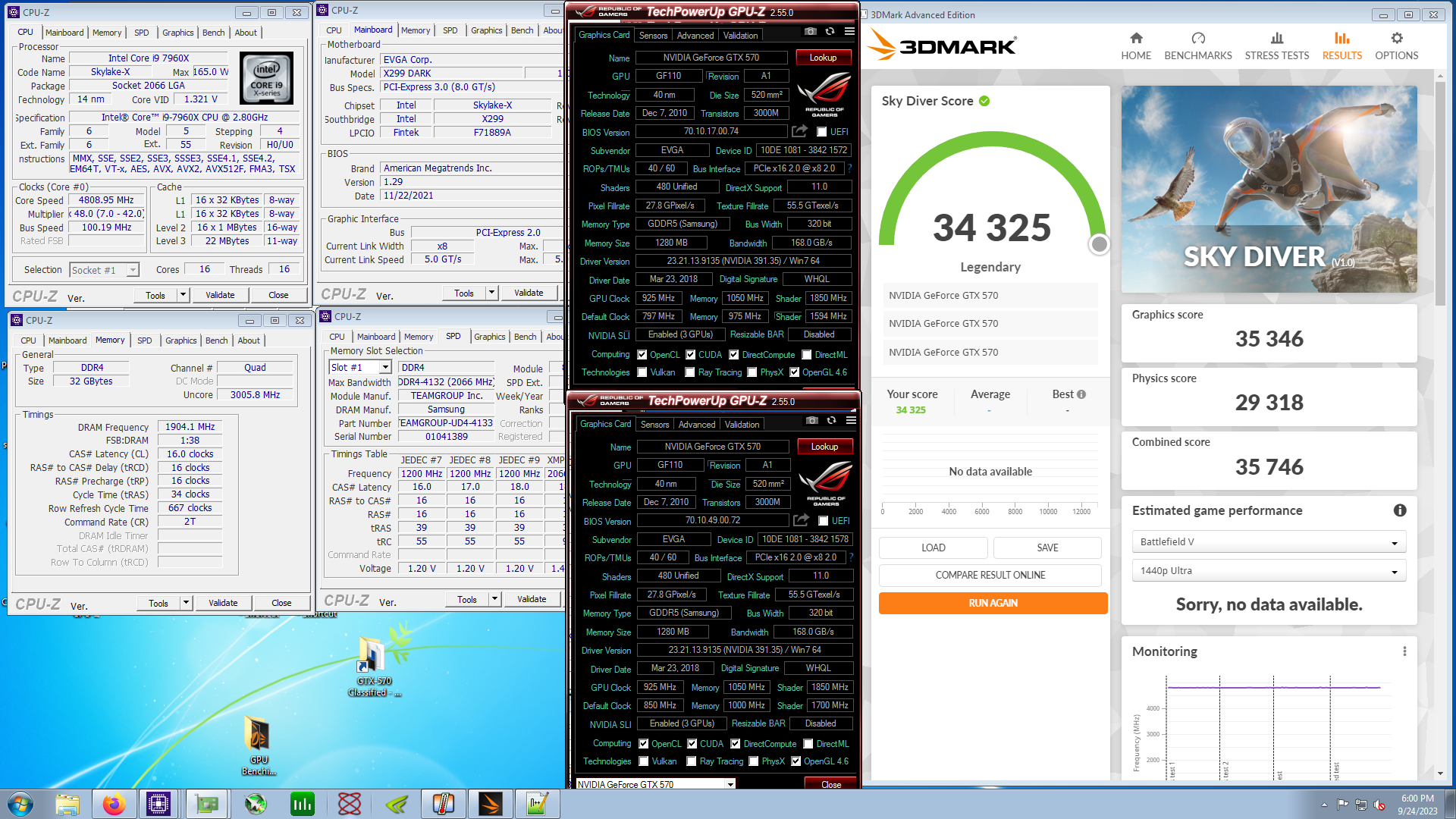The image size is (1456, 819).
Task: Toggle Vulkan checkbox in upper GPU-Z window
Action: point(642,372)
